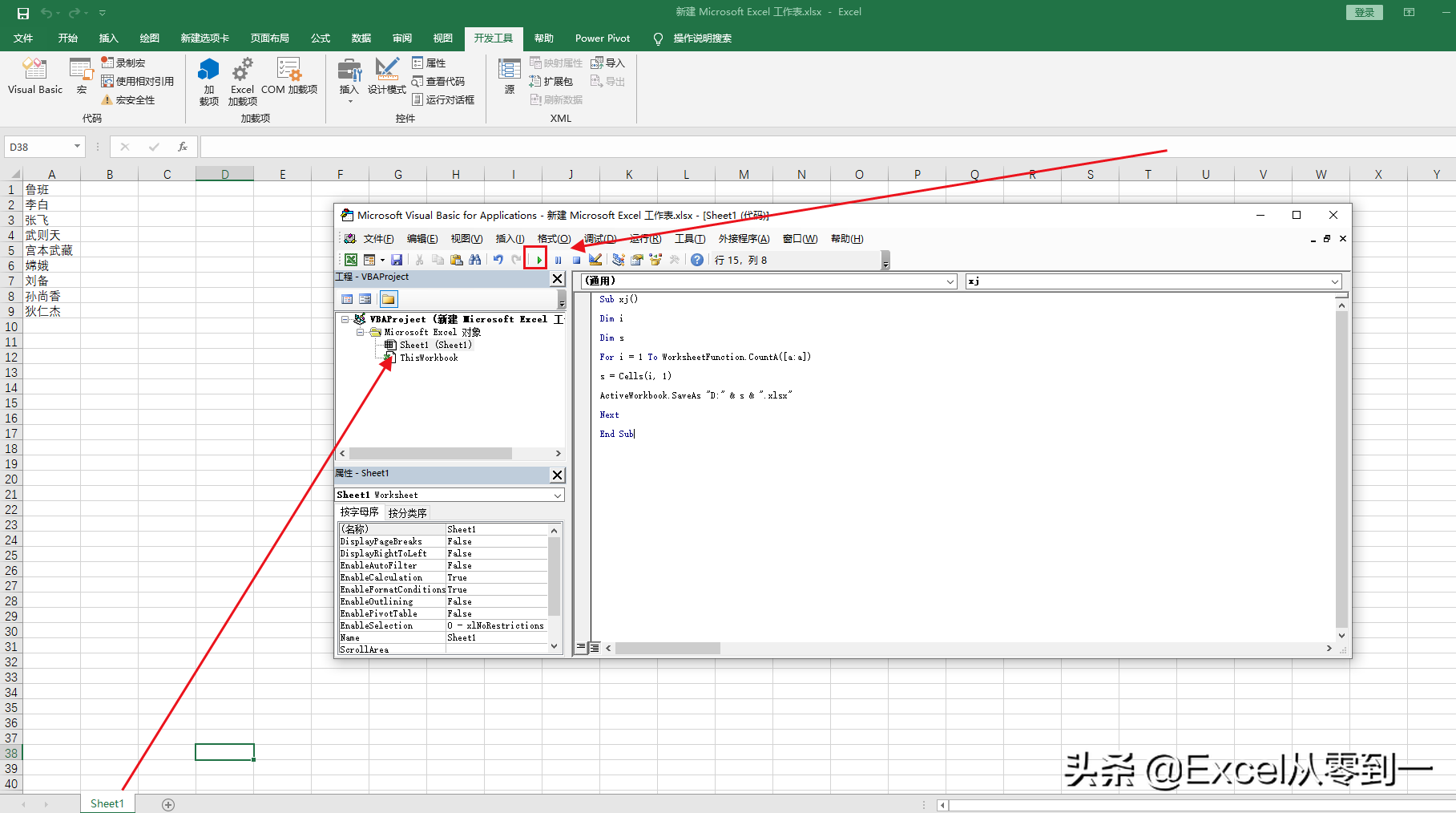Open Customize Quick Access Toolbar dropdown
The height and width of the screenshot is (813, 1456).
point(103,13)
